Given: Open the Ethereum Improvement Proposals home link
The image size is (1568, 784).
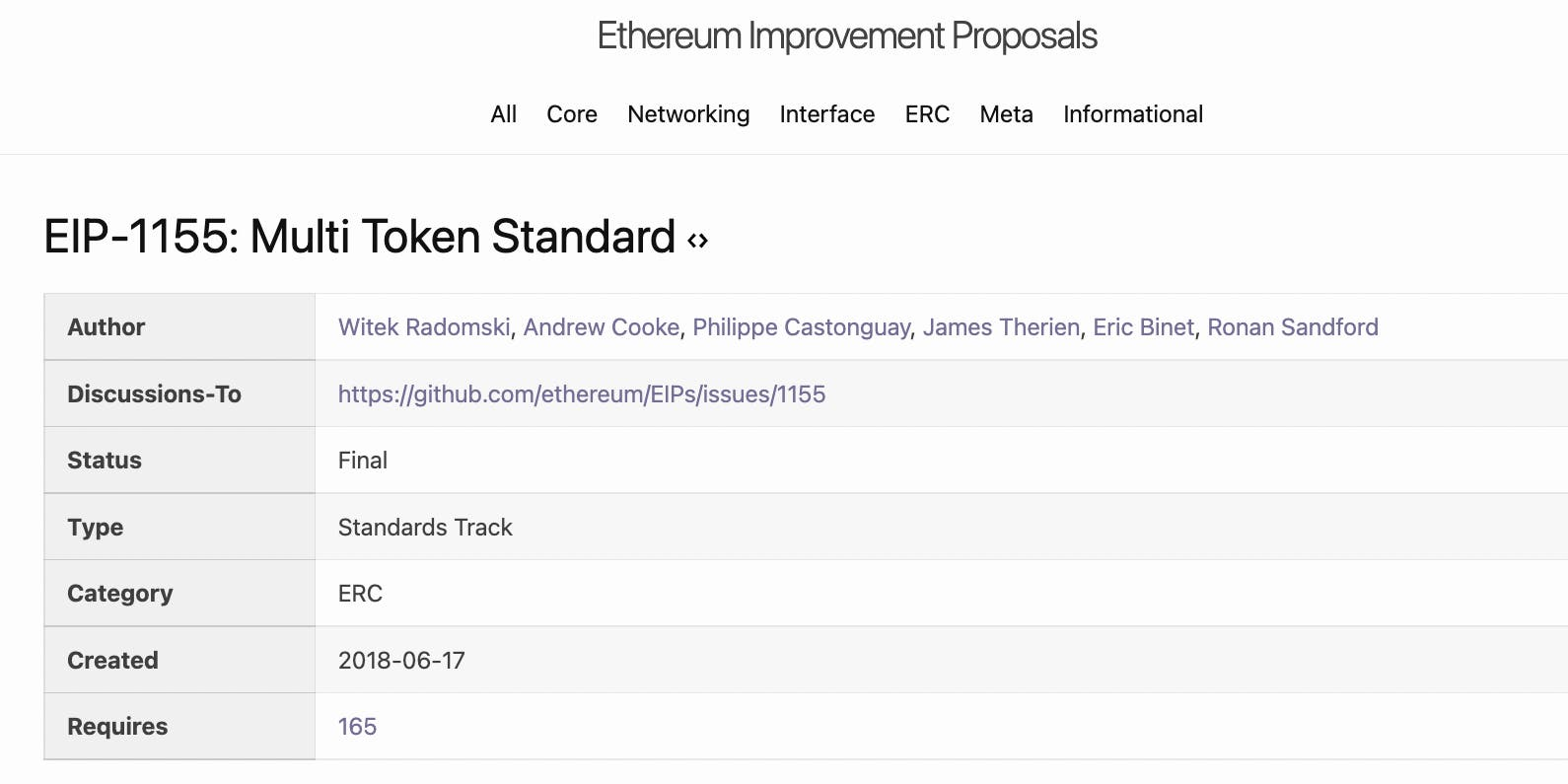Looking at the screenshot, I should (846, 36).
